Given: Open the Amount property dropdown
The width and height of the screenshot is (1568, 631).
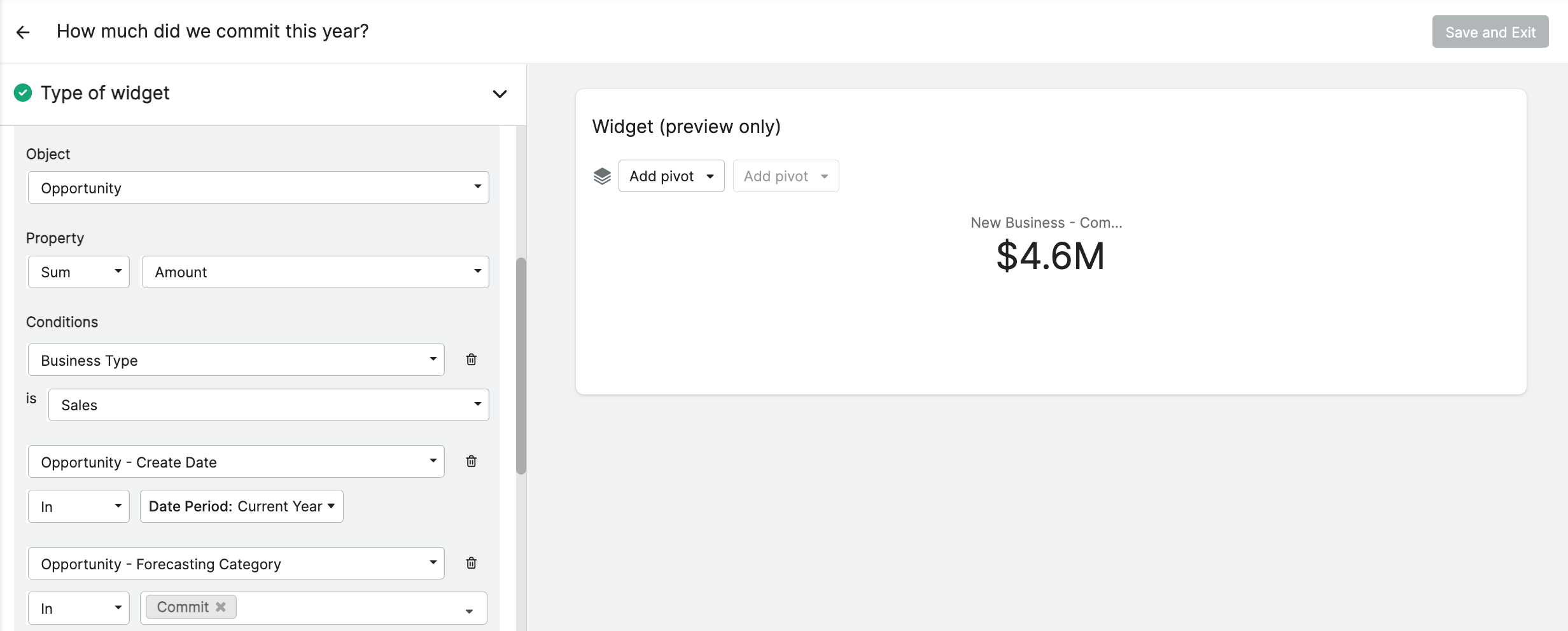Looking at the screenshot, I should tap(316, 272).
